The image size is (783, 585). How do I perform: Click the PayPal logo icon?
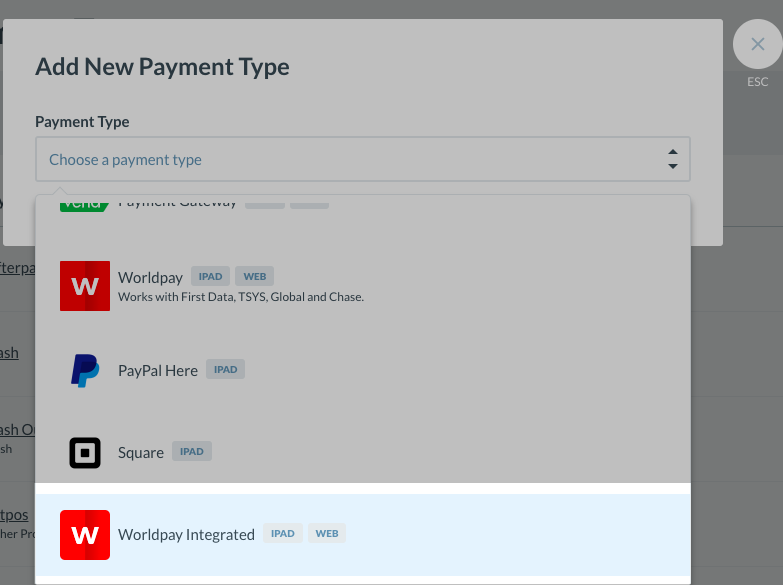[x=85, y=370]
